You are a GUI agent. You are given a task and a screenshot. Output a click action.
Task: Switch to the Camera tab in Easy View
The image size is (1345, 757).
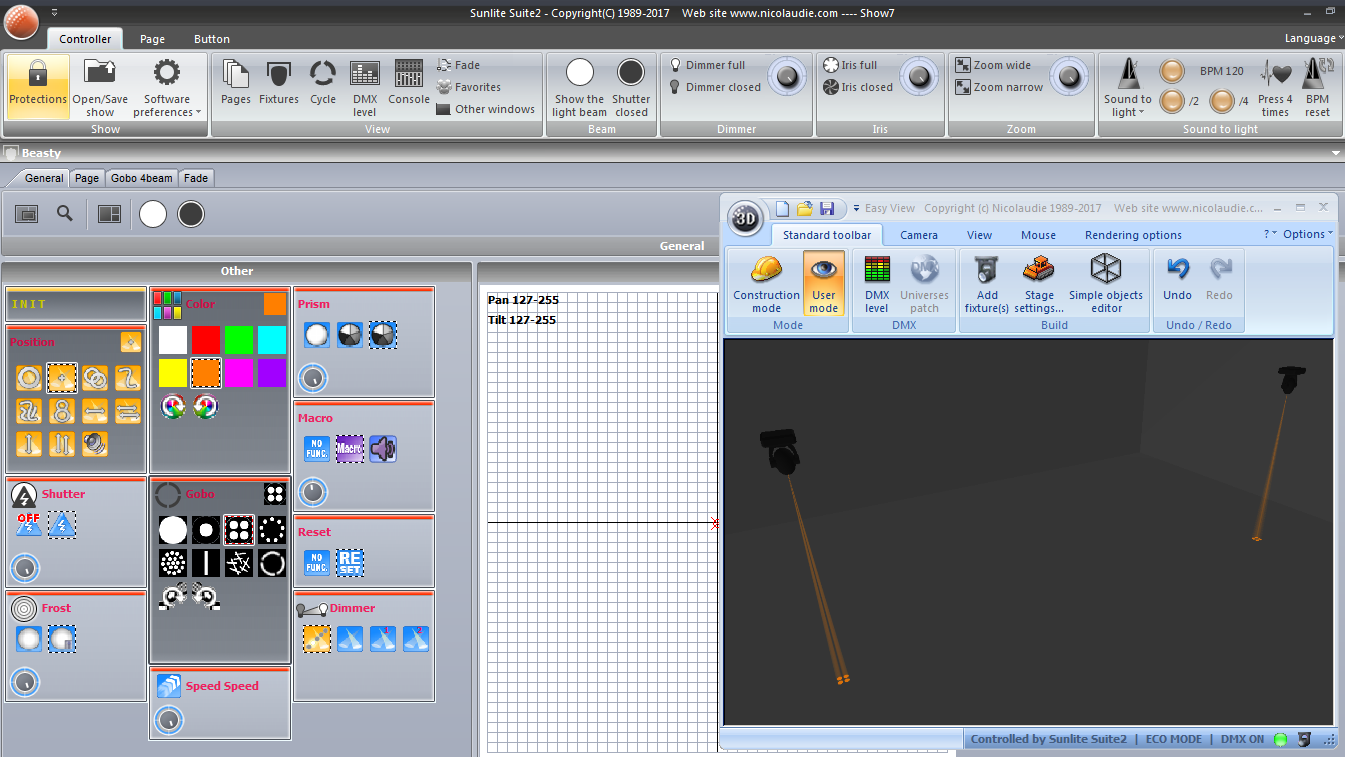tap(919, 235)
